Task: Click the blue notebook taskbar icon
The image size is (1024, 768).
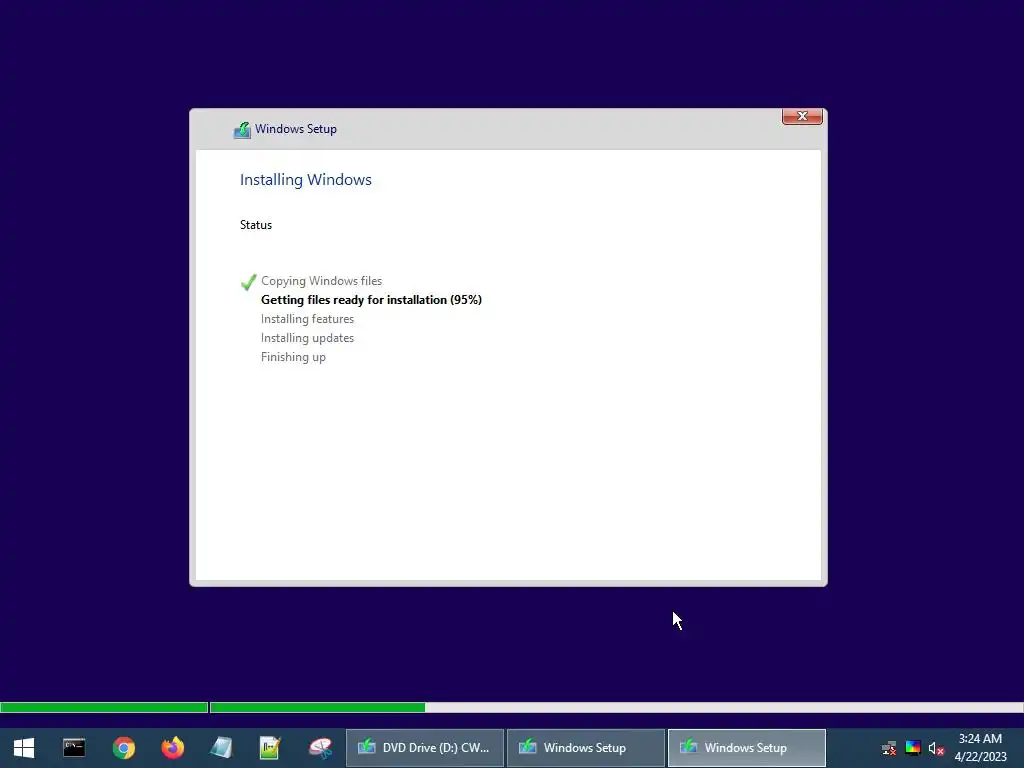Action: 221,748
